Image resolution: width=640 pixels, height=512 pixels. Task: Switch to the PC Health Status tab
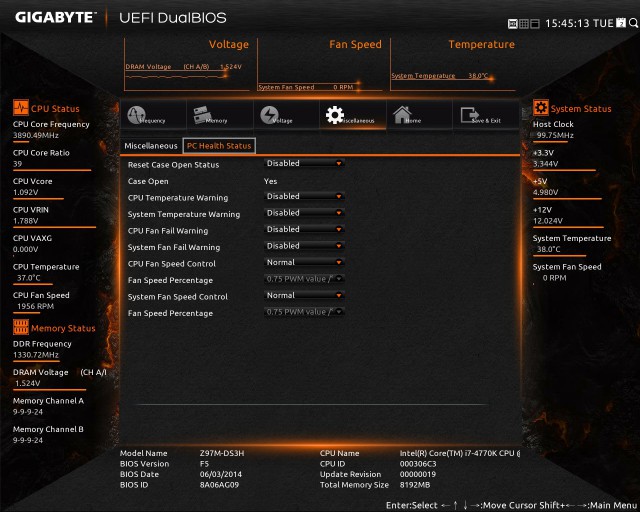click(x=219, y=146)
